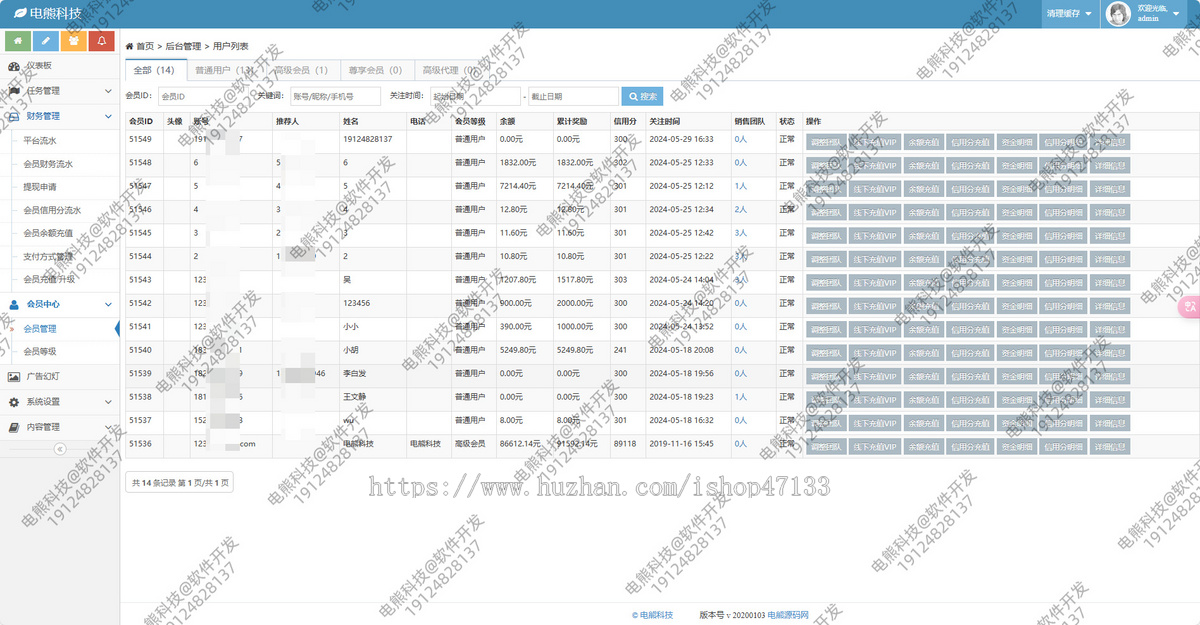This screenshot has width=1200, height=625.
Task: Click 余额充值 for member 51547
Action: (x=923, y=189)
